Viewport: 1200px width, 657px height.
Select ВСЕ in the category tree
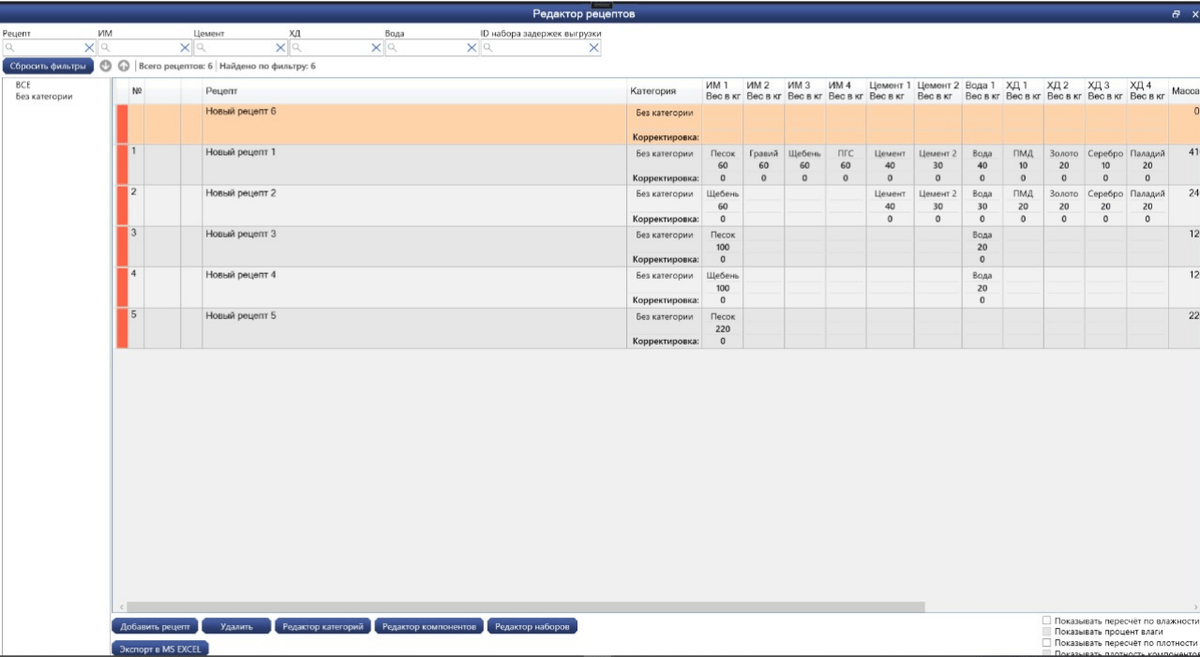coord(23,86)
